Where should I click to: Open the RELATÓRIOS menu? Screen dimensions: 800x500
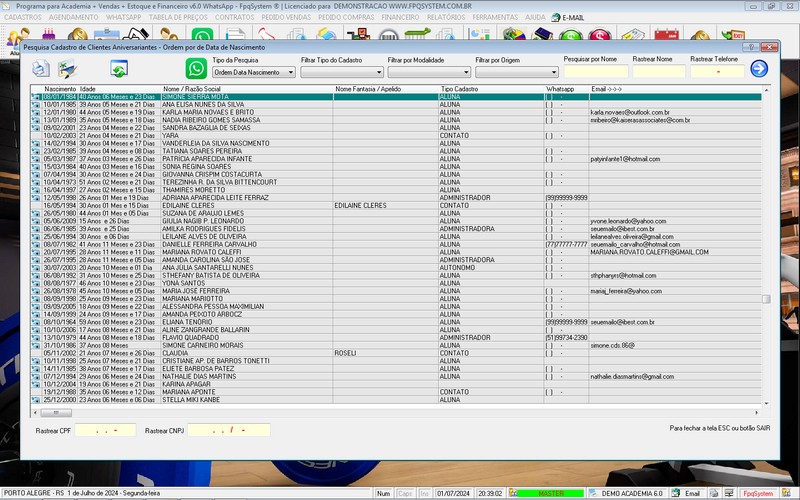pos(445,17)
